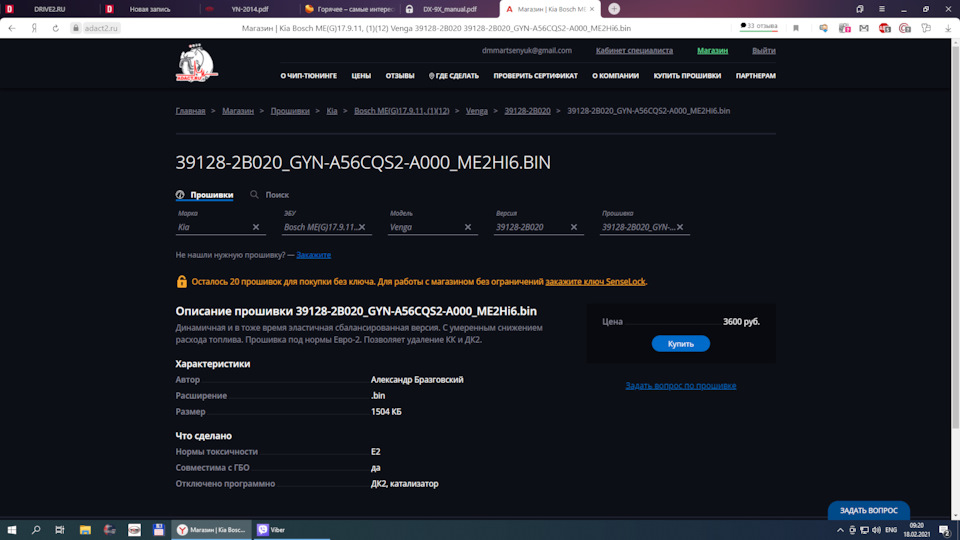Clear the Прошивка filter field
The width and height of the screenshot is (960, 540).
(x=680, y=227)
